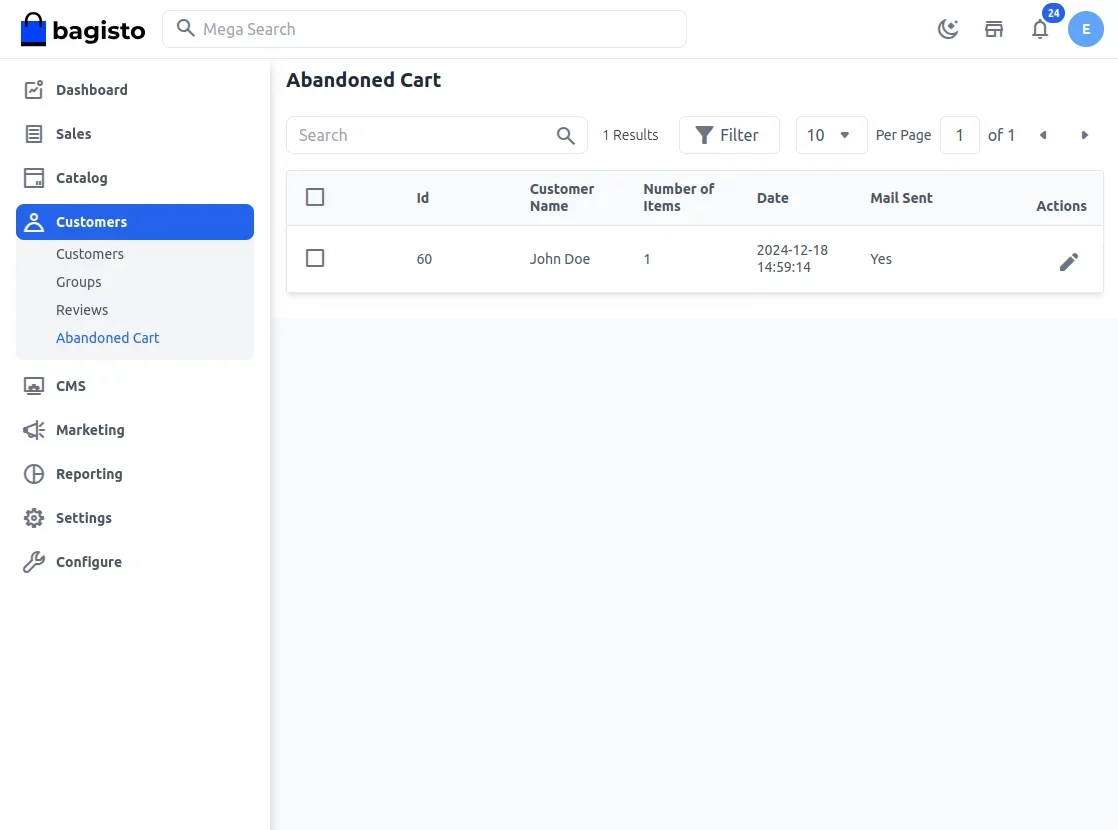The width and height of the screenshot is (1118, 830).
Task: Open the 10 per page dropdown
Action: pyautogui.click(x=831, y=135)
